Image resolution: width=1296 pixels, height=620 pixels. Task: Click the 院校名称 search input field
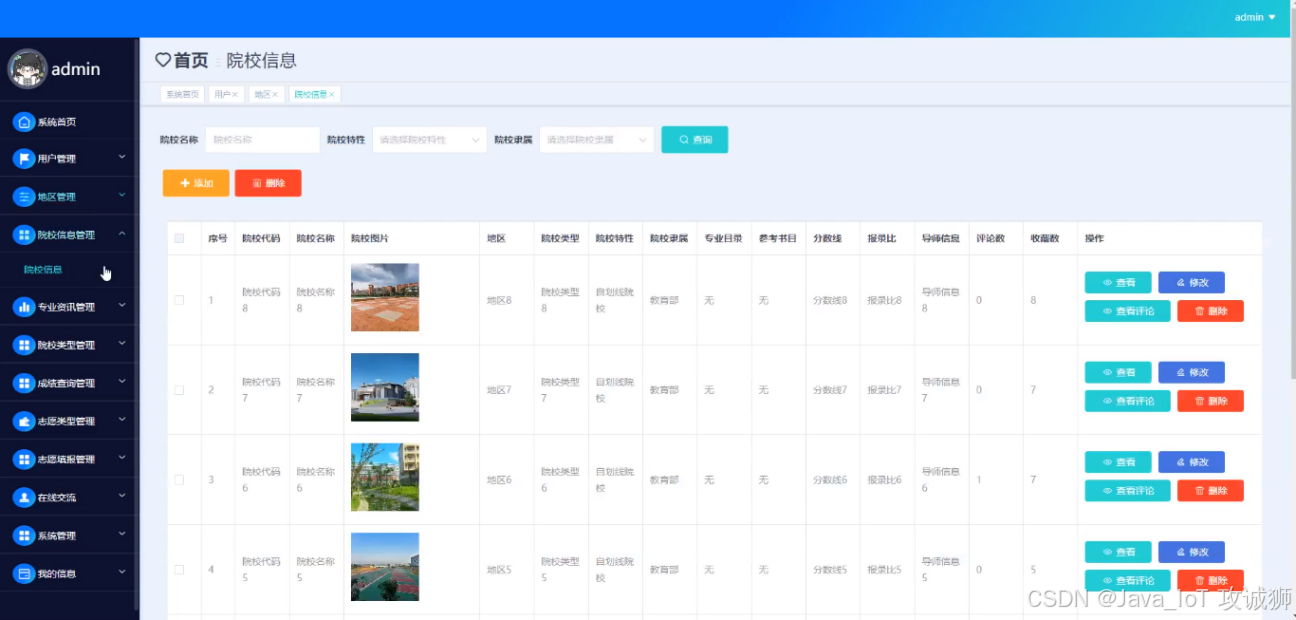262,140
